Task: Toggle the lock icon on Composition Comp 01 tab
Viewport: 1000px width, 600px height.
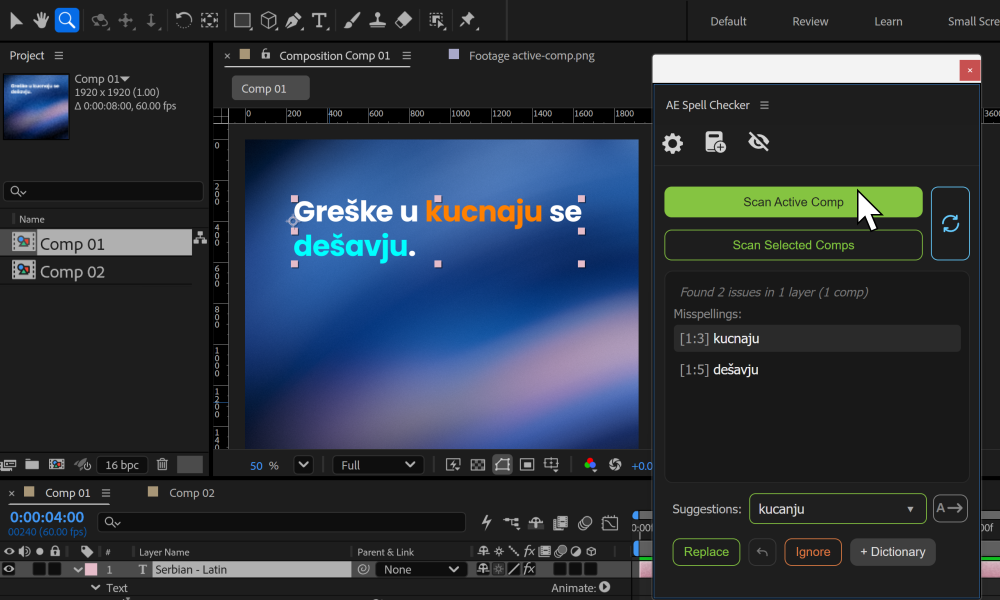Action: 265,55
